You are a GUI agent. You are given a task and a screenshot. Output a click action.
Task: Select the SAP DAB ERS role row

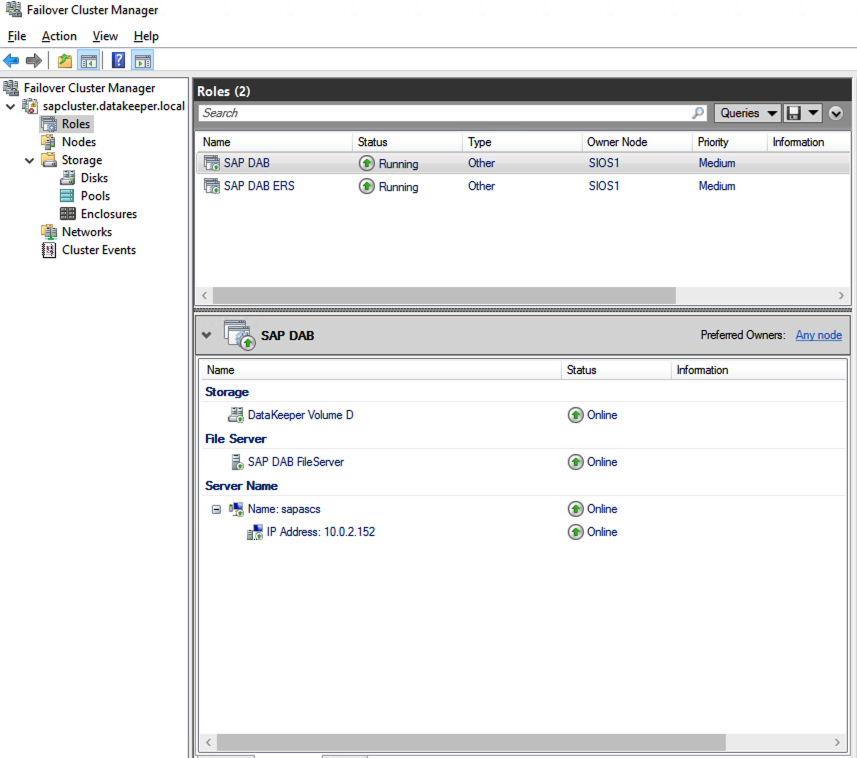(259, 186)
